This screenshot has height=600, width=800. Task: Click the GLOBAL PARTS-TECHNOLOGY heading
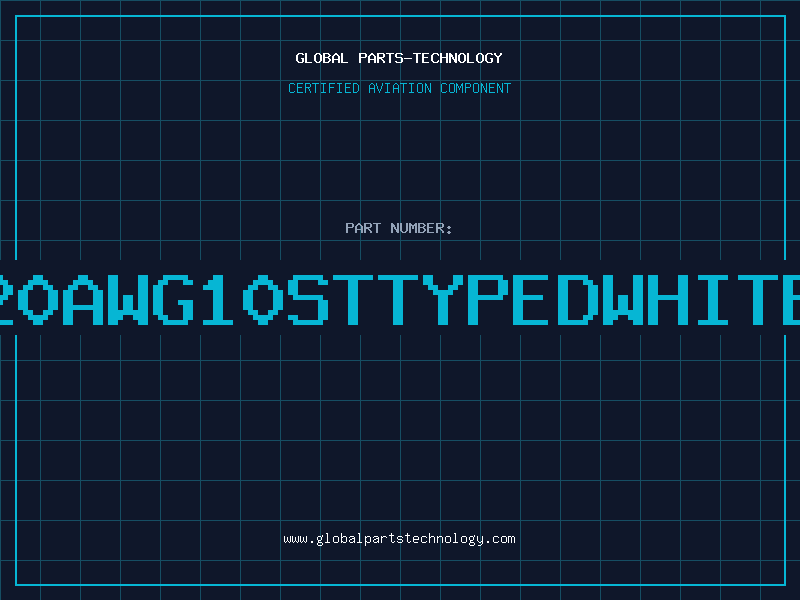click(x=399, y=58)
